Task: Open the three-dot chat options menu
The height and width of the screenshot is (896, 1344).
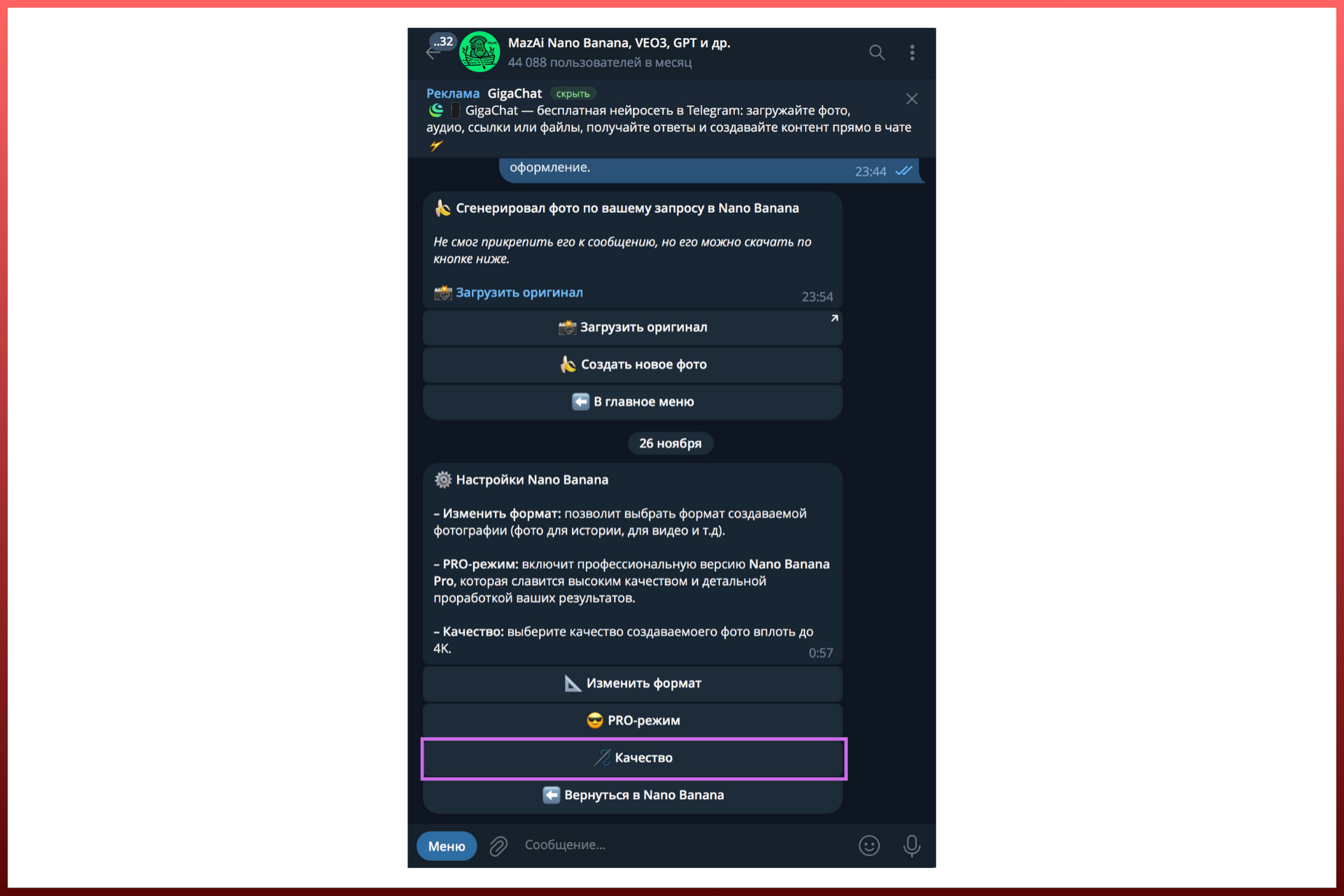Action: 912,52
